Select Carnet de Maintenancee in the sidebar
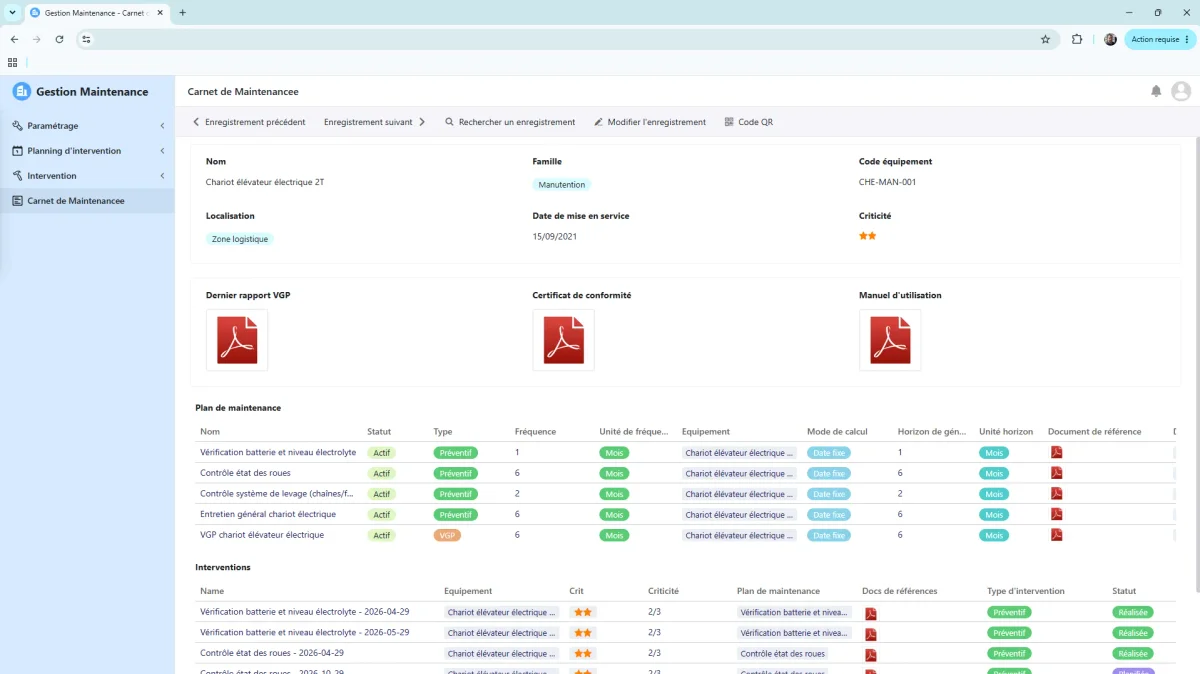This screenshot has width=1200, height=674. pyautogui.click(x=87, y=201)
